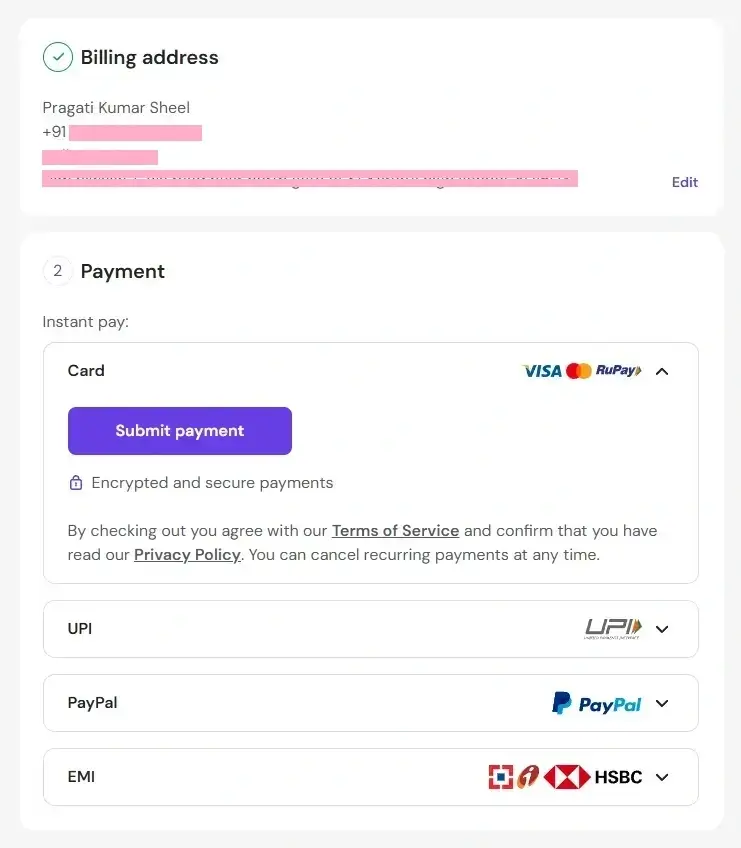Click the padlock secure payments icon
741x848 pixels.
tap(76, 482)
